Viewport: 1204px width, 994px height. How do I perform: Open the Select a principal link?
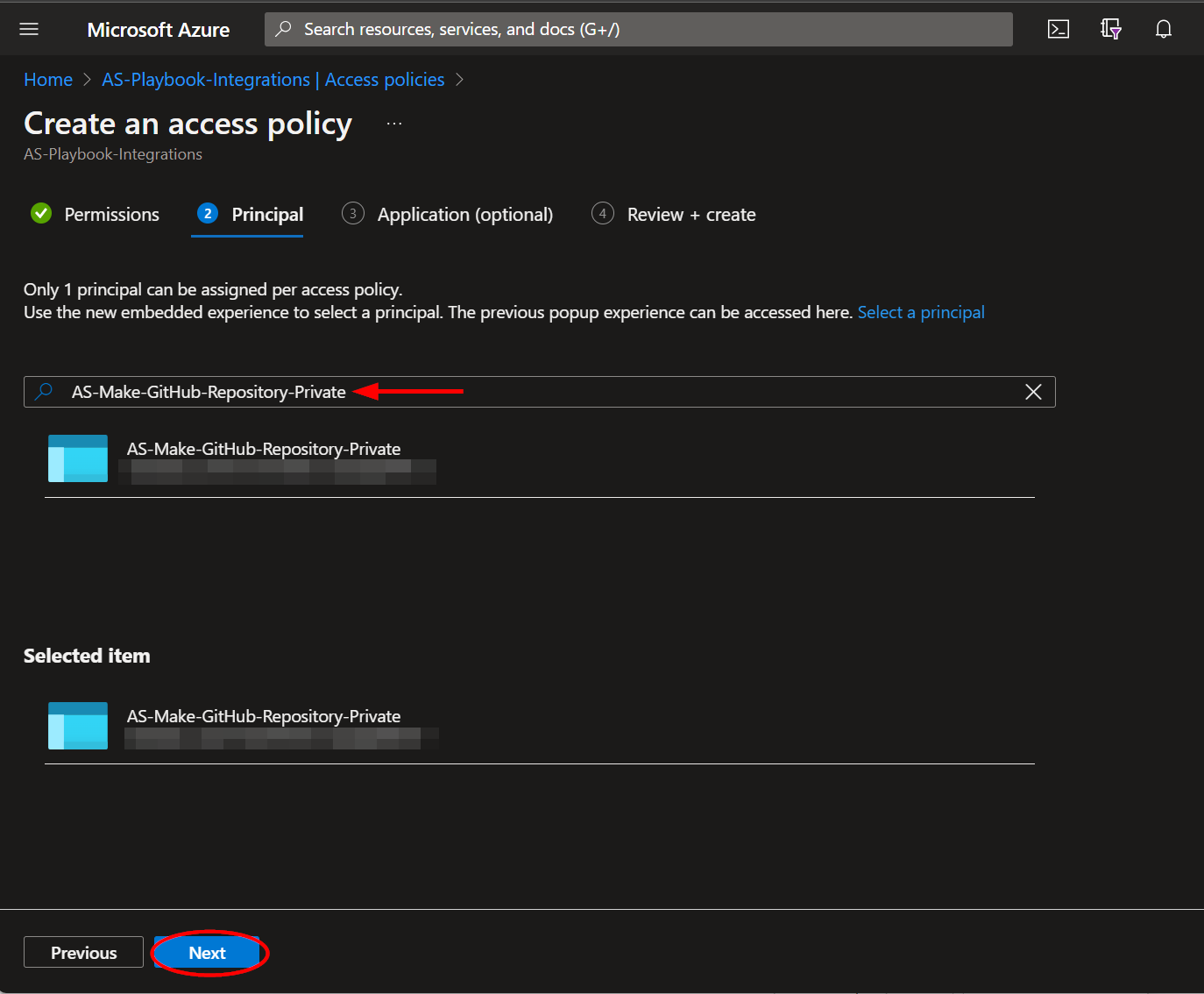(921, 312)
